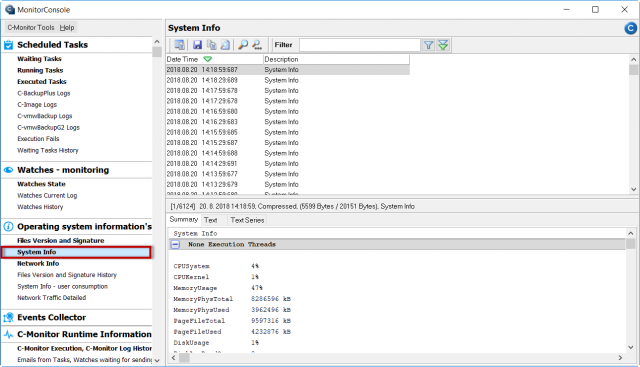Click inside the Filter text field
This screenshot has height=367, width=640.
click(x=360, y=45)
